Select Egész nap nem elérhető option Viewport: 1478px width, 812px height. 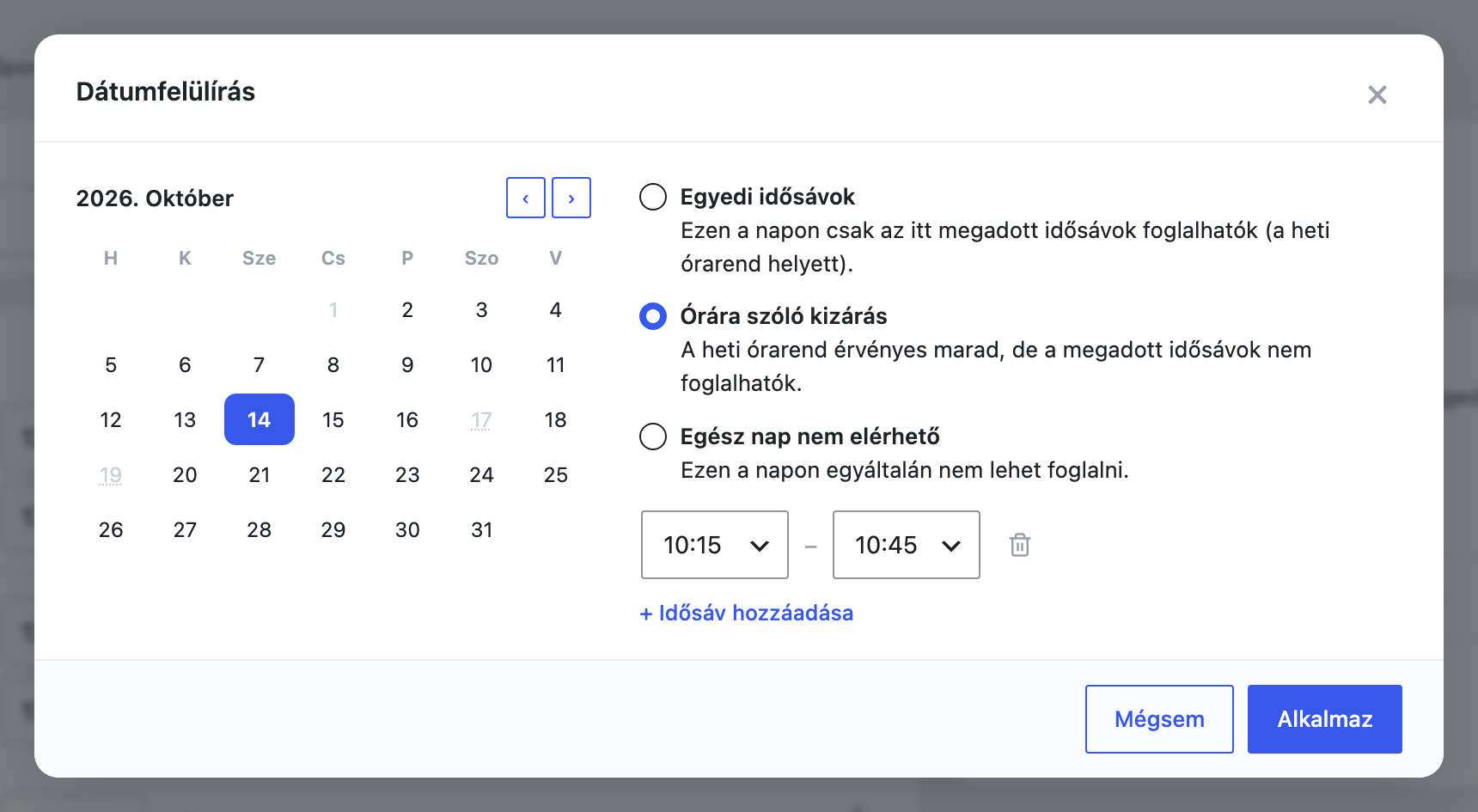(x=653, y=437)
